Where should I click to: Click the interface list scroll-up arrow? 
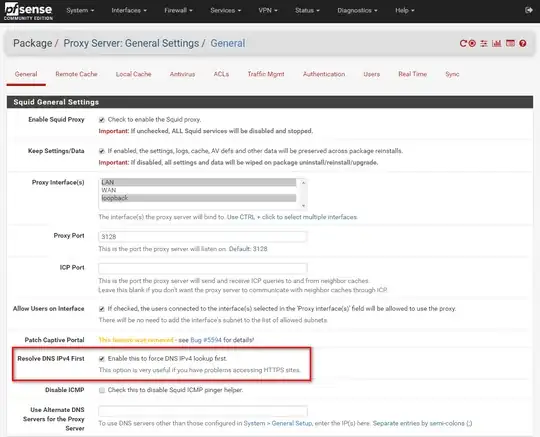click(303, 183)
